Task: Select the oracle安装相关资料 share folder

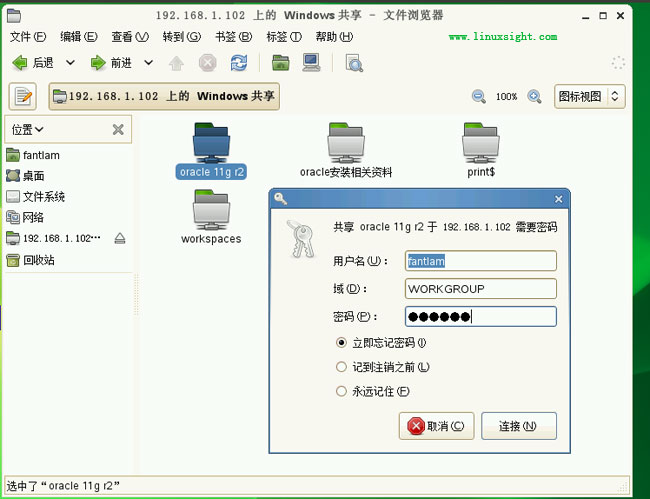Action: tap(346, 151)
